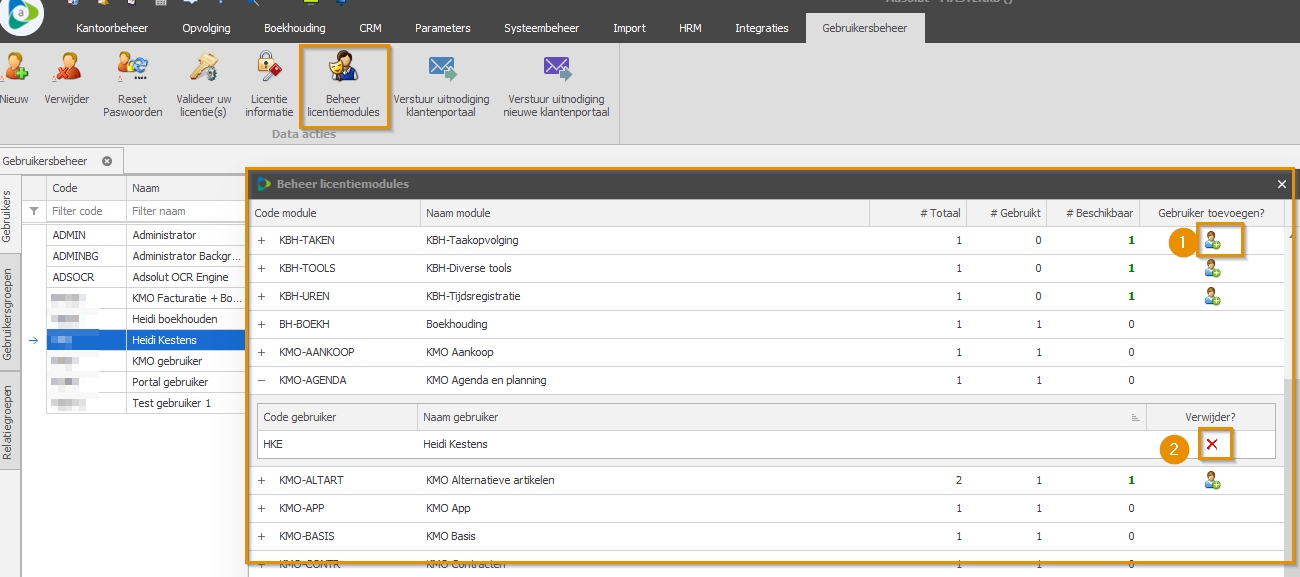Click the Filter naam input field

pos(186,212)
